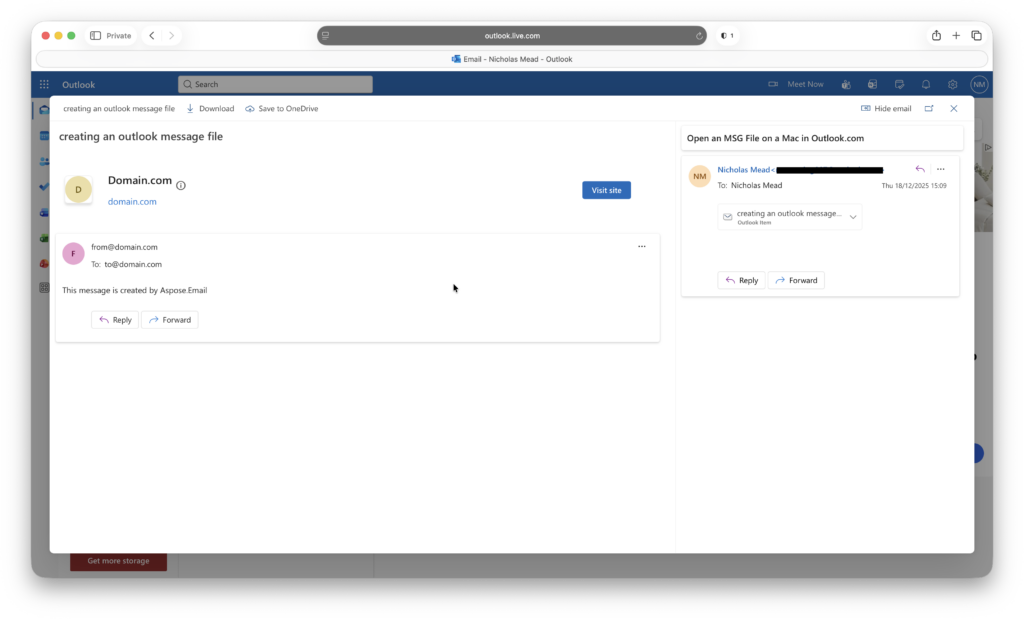Open Outlook Settings gear icon

pyautogui.click(x=952, y=84)
